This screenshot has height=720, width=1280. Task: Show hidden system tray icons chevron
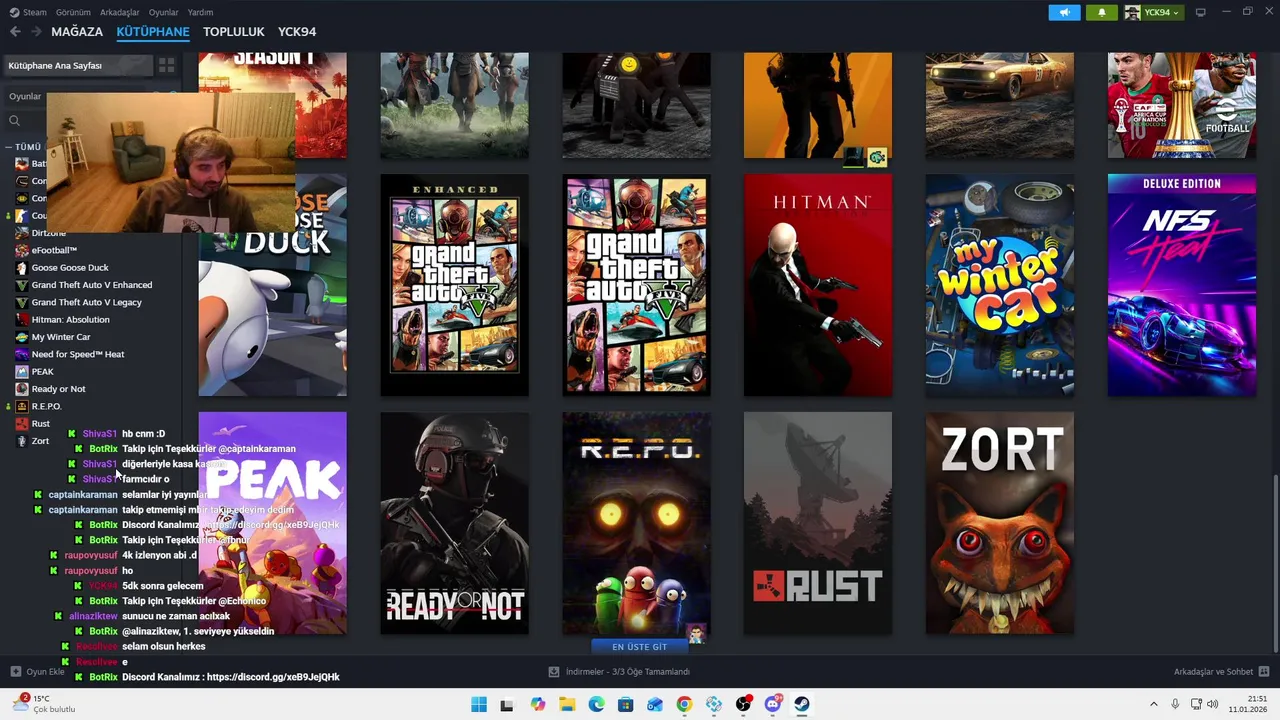click(1153, 705)
